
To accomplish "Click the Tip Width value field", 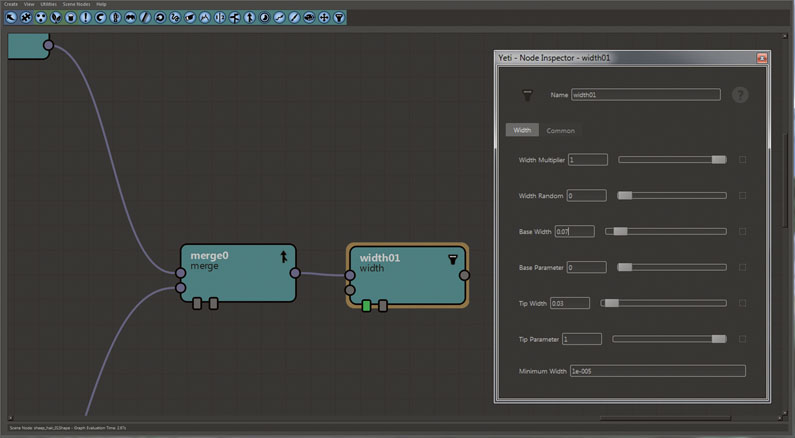I will coord(570,303).
